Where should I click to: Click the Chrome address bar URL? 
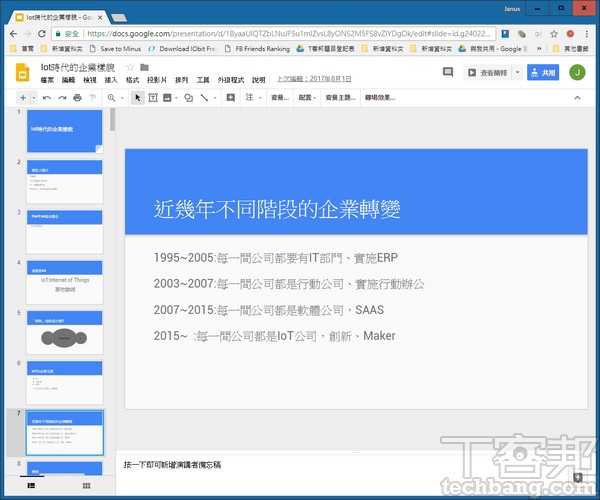tap(289, 34)
